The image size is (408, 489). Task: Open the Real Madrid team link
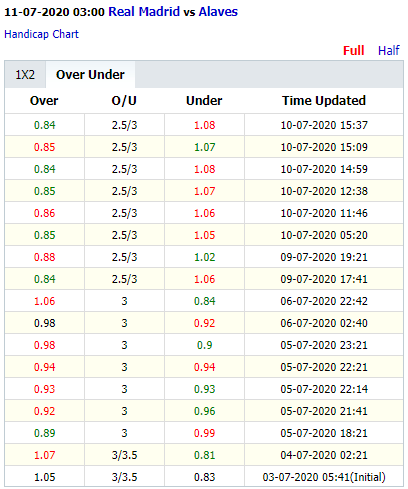pyautogui.click(x=144, y=12)
